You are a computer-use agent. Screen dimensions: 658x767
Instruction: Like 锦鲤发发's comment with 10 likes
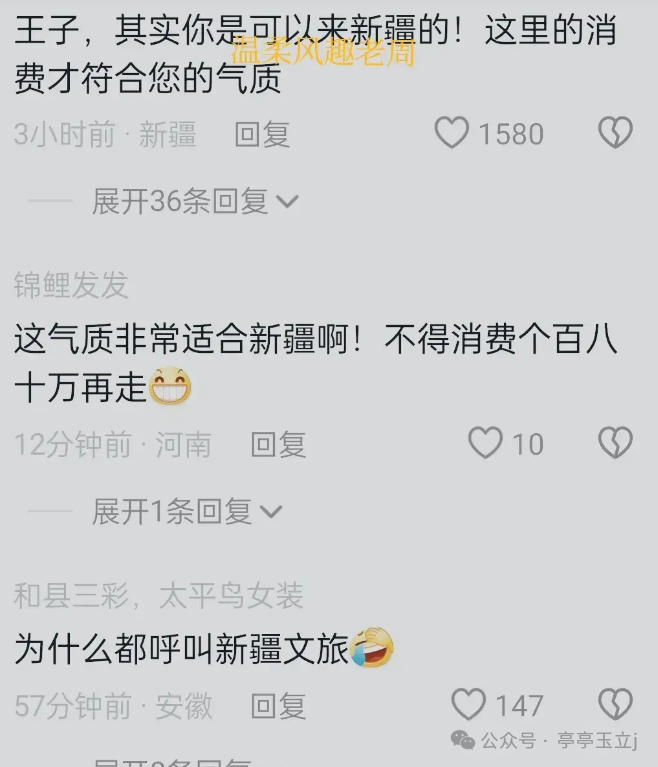(x=485, y=443)
